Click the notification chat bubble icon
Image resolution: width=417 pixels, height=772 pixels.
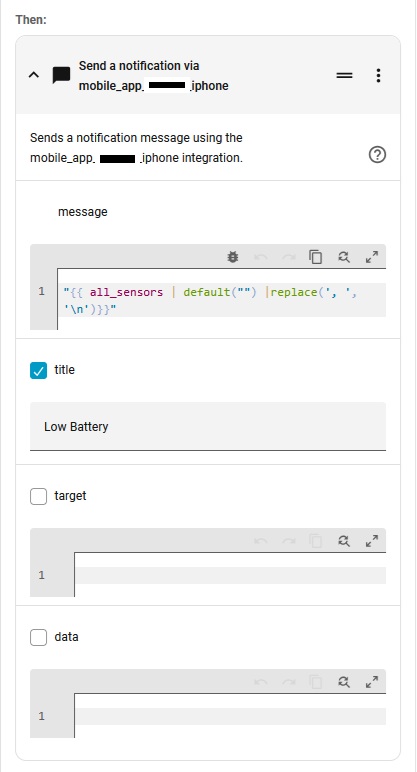[x=62, y=76]
